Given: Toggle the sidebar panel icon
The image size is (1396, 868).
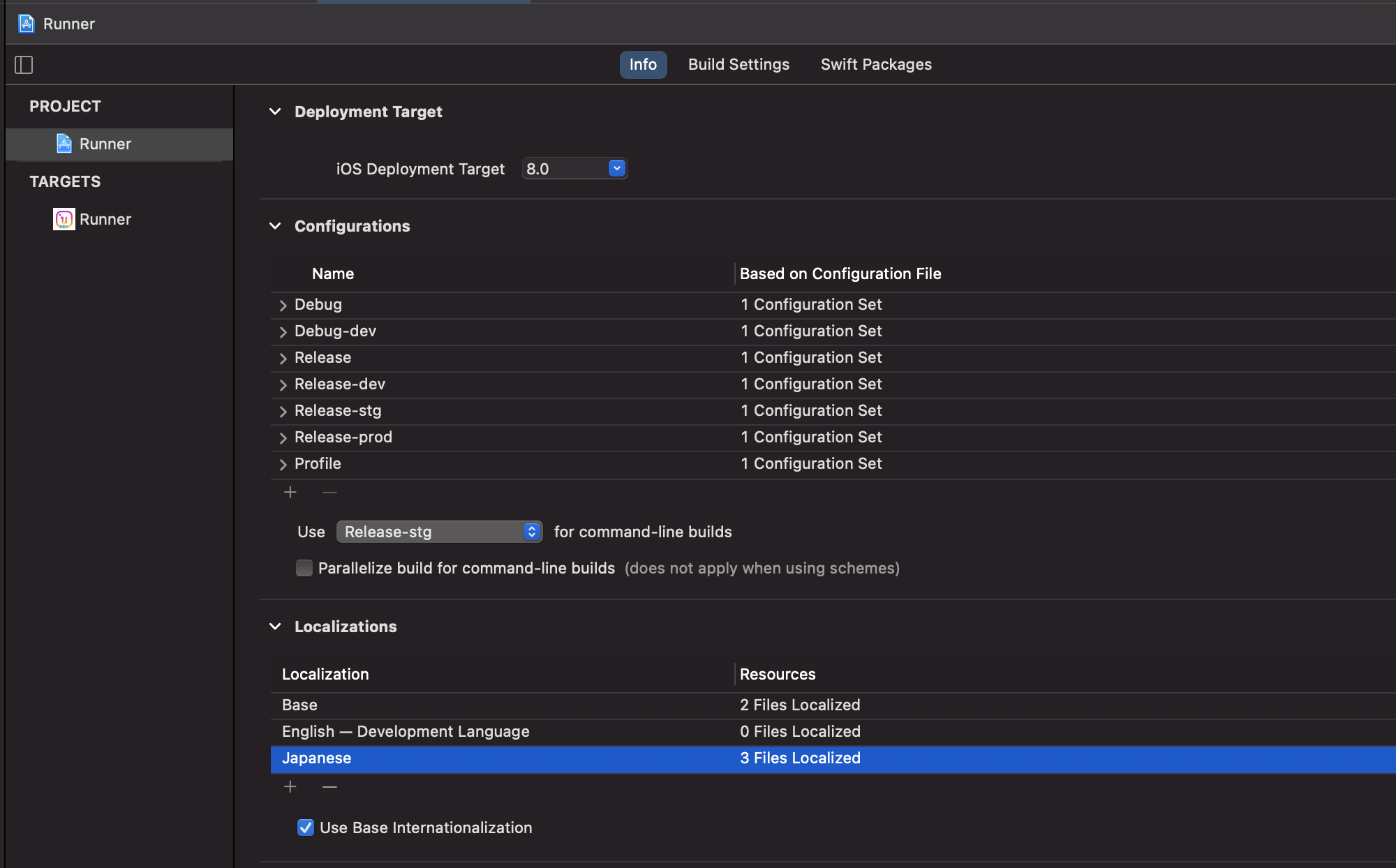Looking at the screenshot, I should pyautogui.click(x=24, y=65).
